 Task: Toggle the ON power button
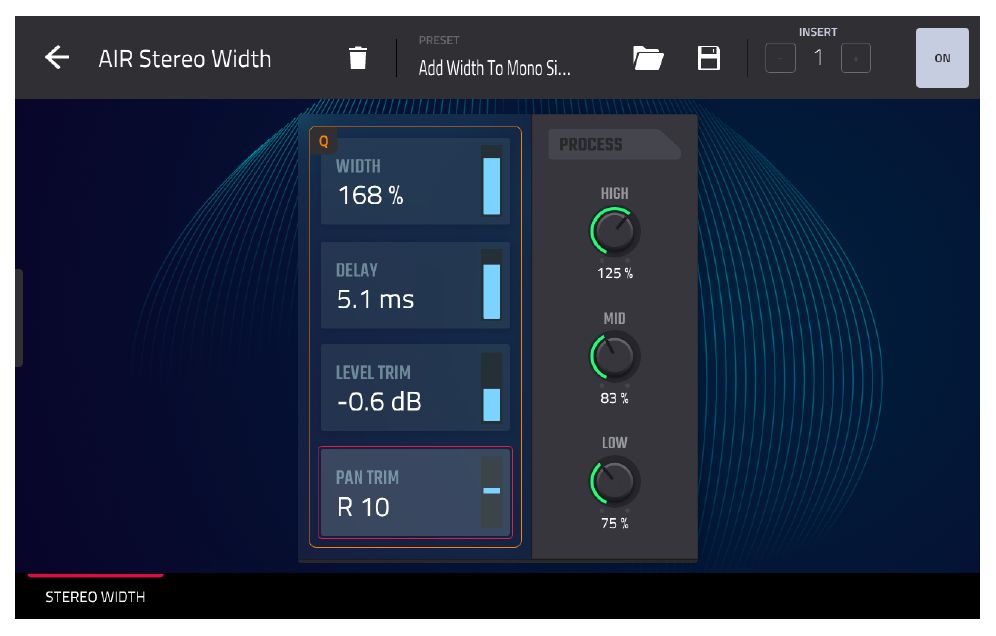942,58
